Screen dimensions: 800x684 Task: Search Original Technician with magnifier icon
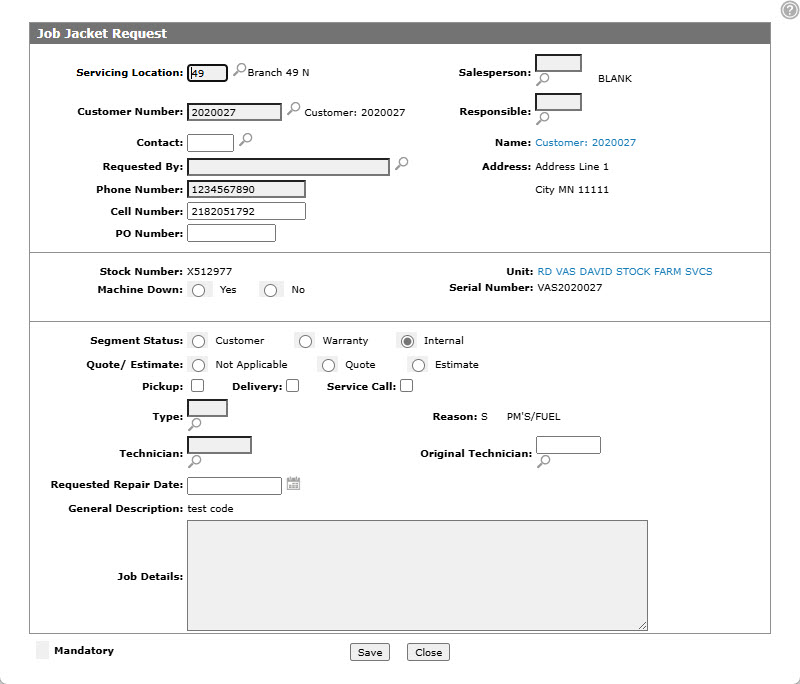[x=543, y=462]
